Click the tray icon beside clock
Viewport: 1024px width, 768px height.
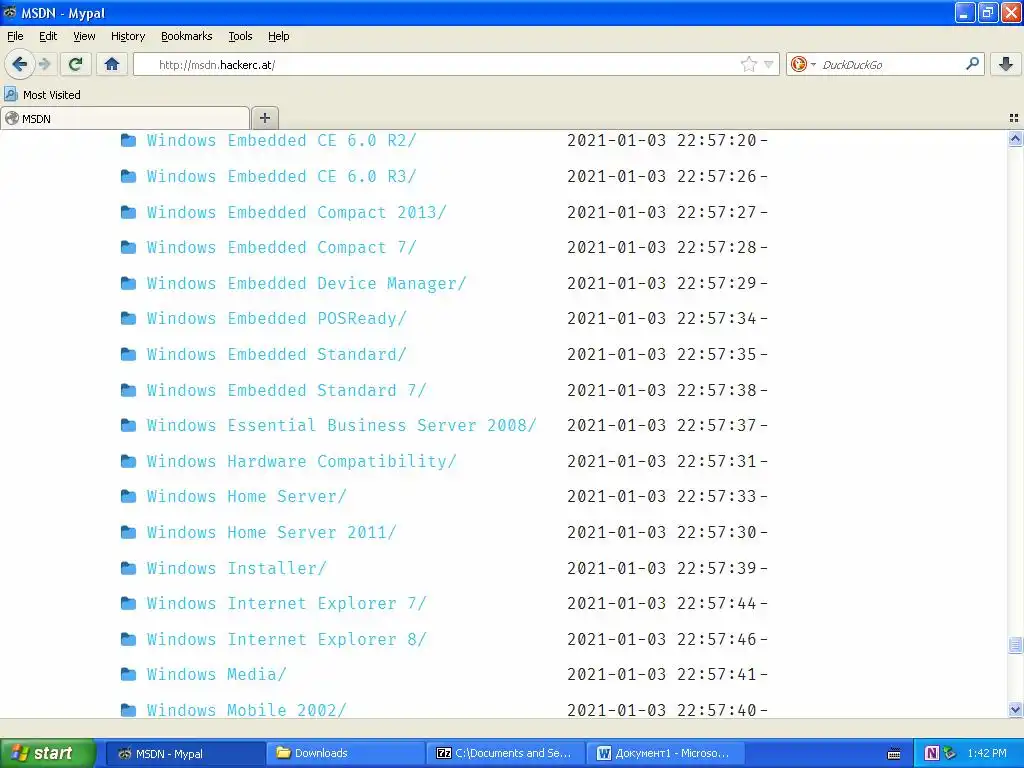pyautogui.click(x=950, y=754)
